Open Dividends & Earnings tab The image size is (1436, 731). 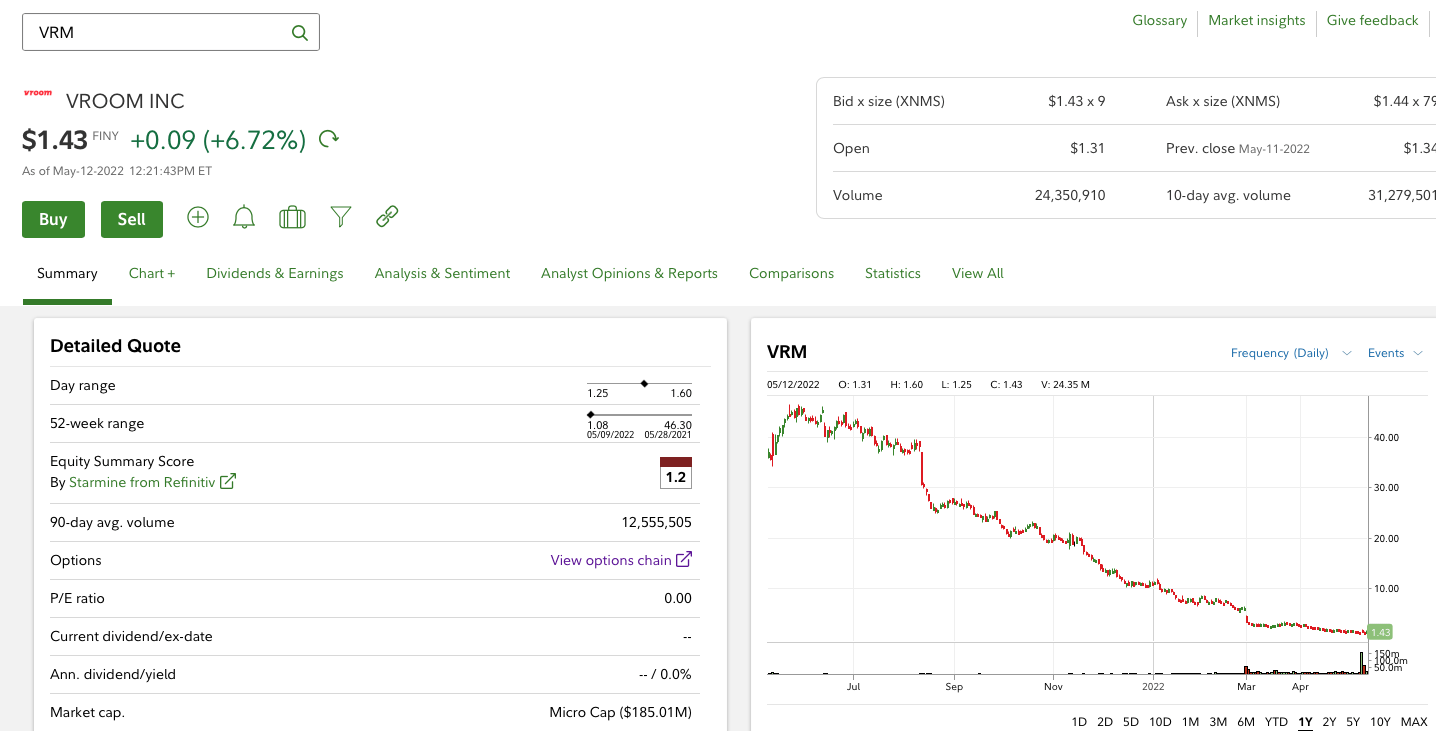275,273
